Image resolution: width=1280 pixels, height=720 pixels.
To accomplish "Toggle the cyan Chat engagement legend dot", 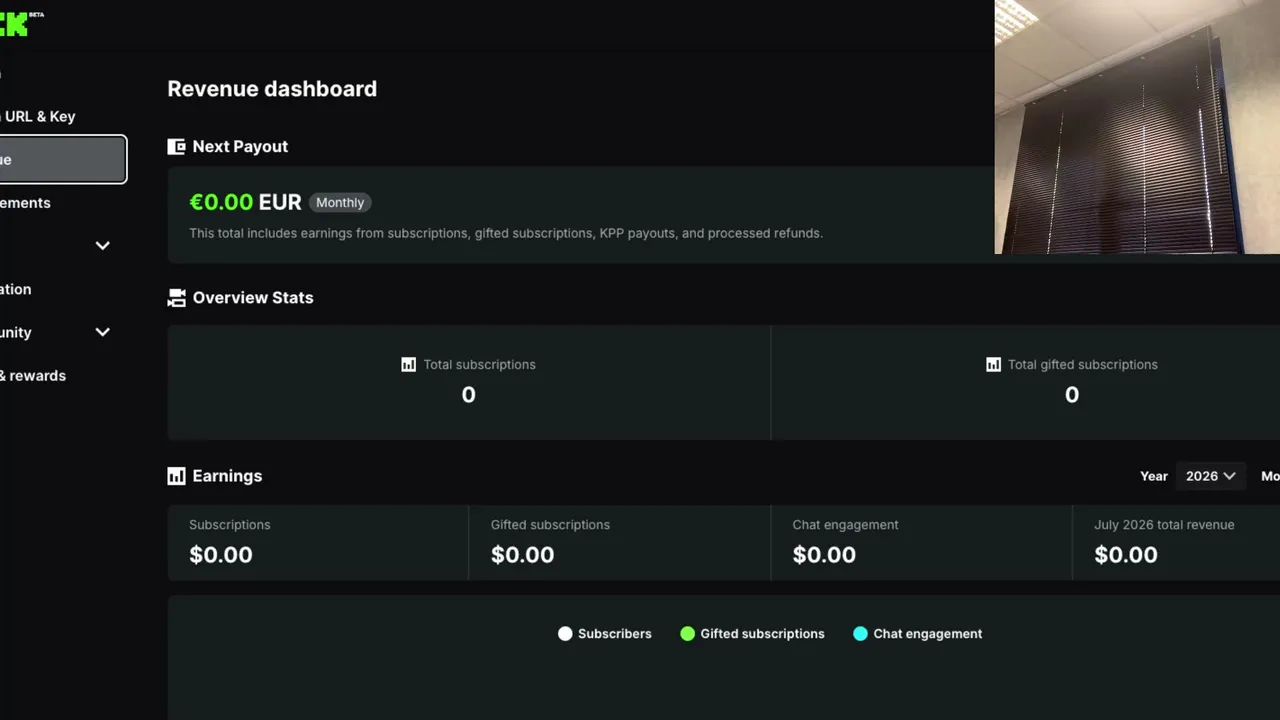I will [x=860, y=634].
